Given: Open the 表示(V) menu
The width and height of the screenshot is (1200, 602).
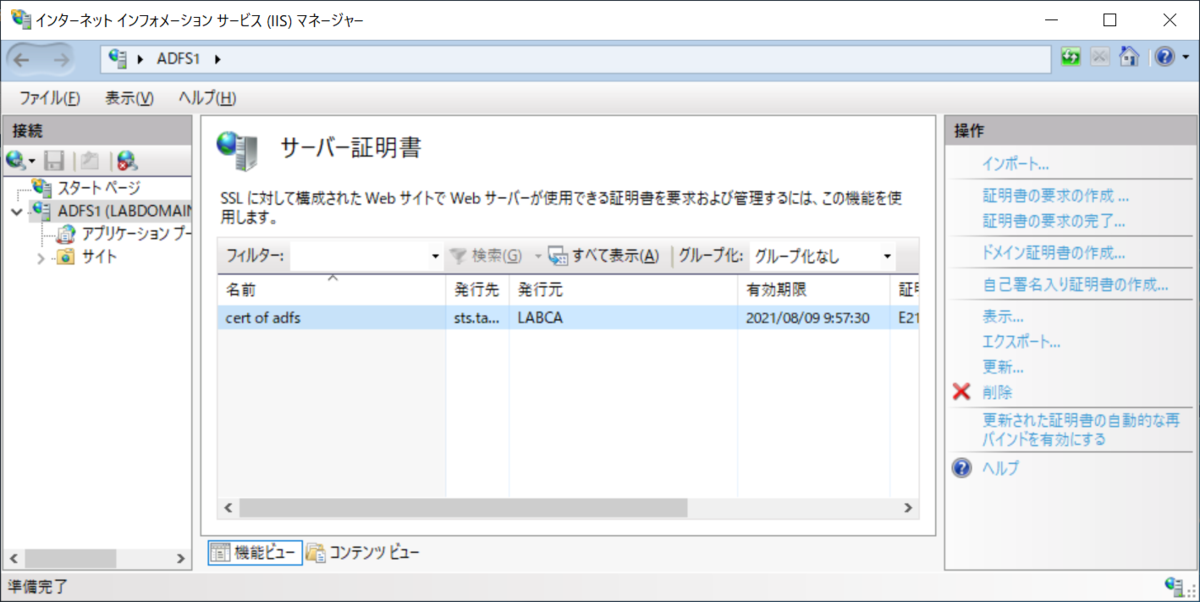Looking at the screenshot, I should (x=129, y=98).
